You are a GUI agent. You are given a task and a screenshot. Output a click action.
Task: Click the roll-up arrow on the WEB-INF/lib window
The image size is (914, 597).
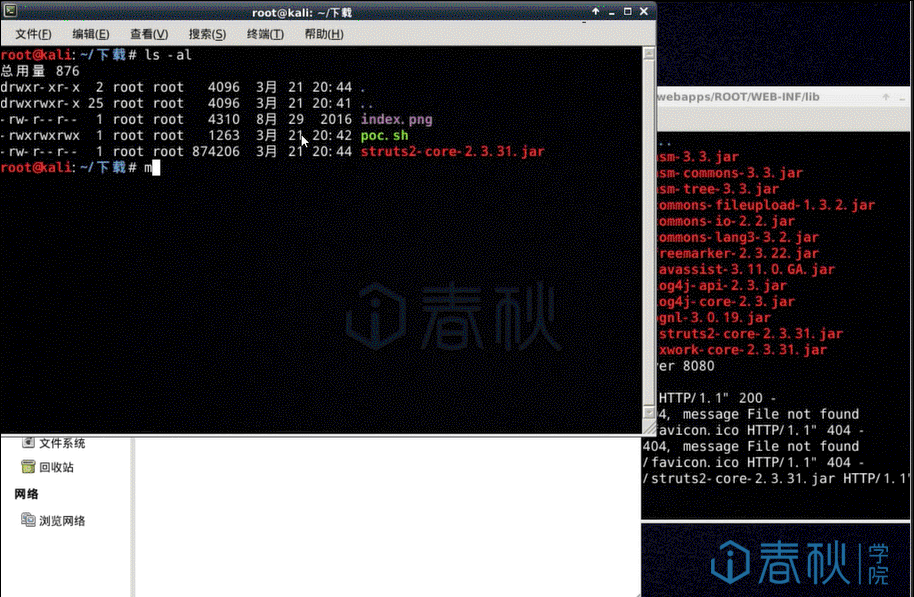(884, 97)
